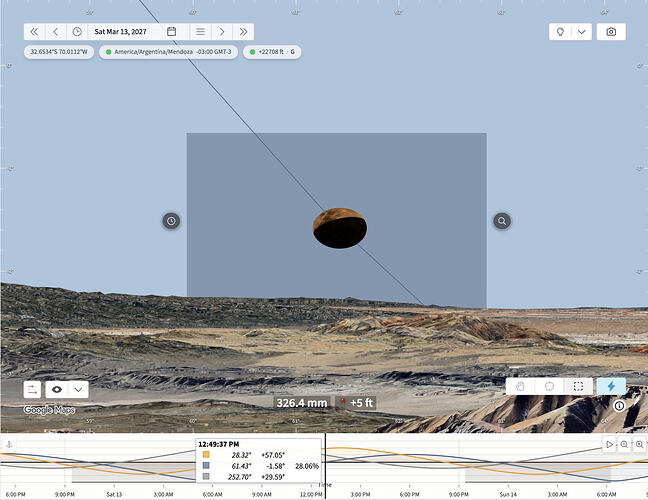Open the calendar date picker icon
Screen dimensions: 648x500
172,32
